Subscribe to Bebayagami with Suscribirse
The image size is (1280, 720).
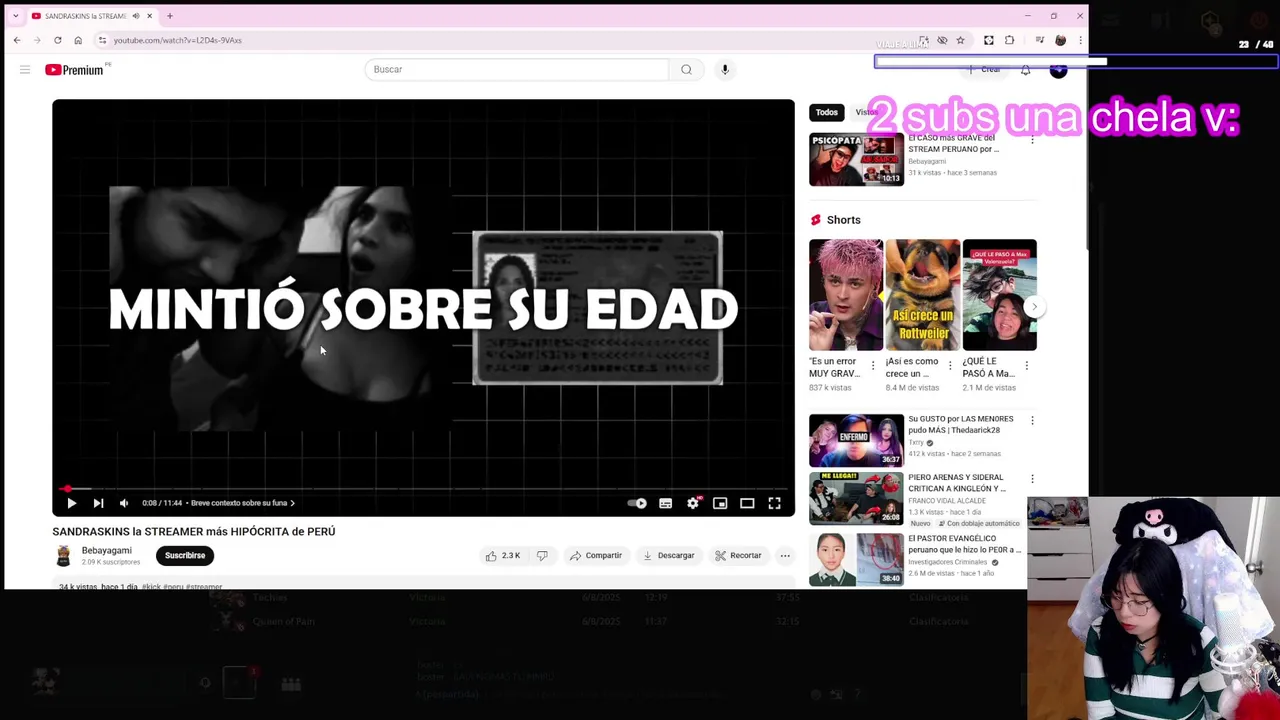(x=185, y=555)
